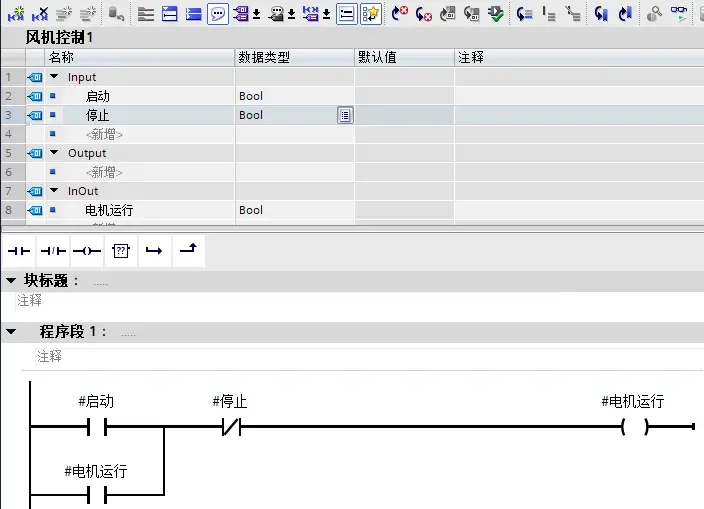Click Go to previous bookmark icon

(625, 14)
